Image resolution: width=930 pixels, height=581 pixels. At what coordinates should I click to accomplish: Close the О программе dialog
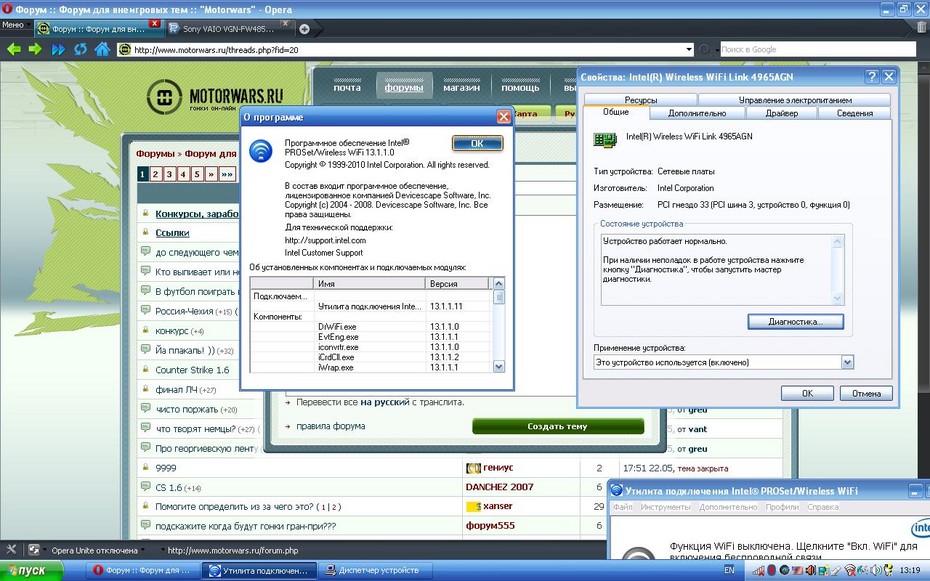tap(504, 117)
